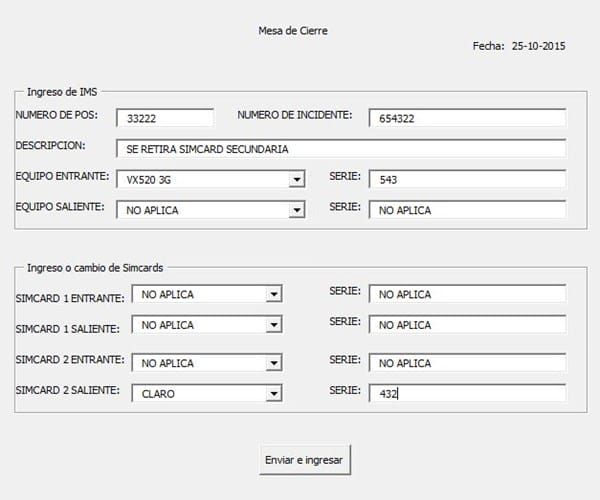Expand the SIMCARD 2 SALIENTE dropdown showing CLARO
The width and height of the screenshot is (600, 500).
tap(273, 394)
